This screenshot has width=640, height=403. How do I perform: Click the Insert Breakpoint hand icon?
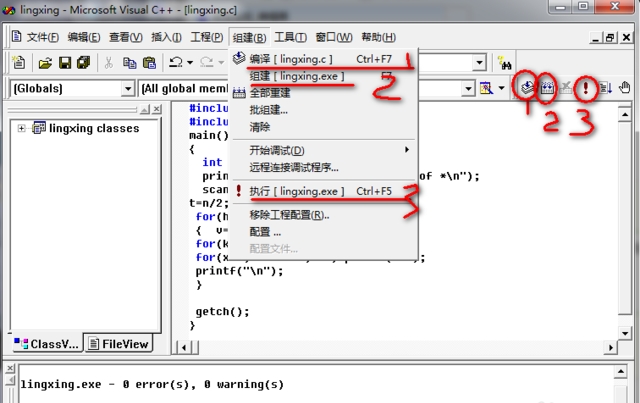click(x=624, y=87)
